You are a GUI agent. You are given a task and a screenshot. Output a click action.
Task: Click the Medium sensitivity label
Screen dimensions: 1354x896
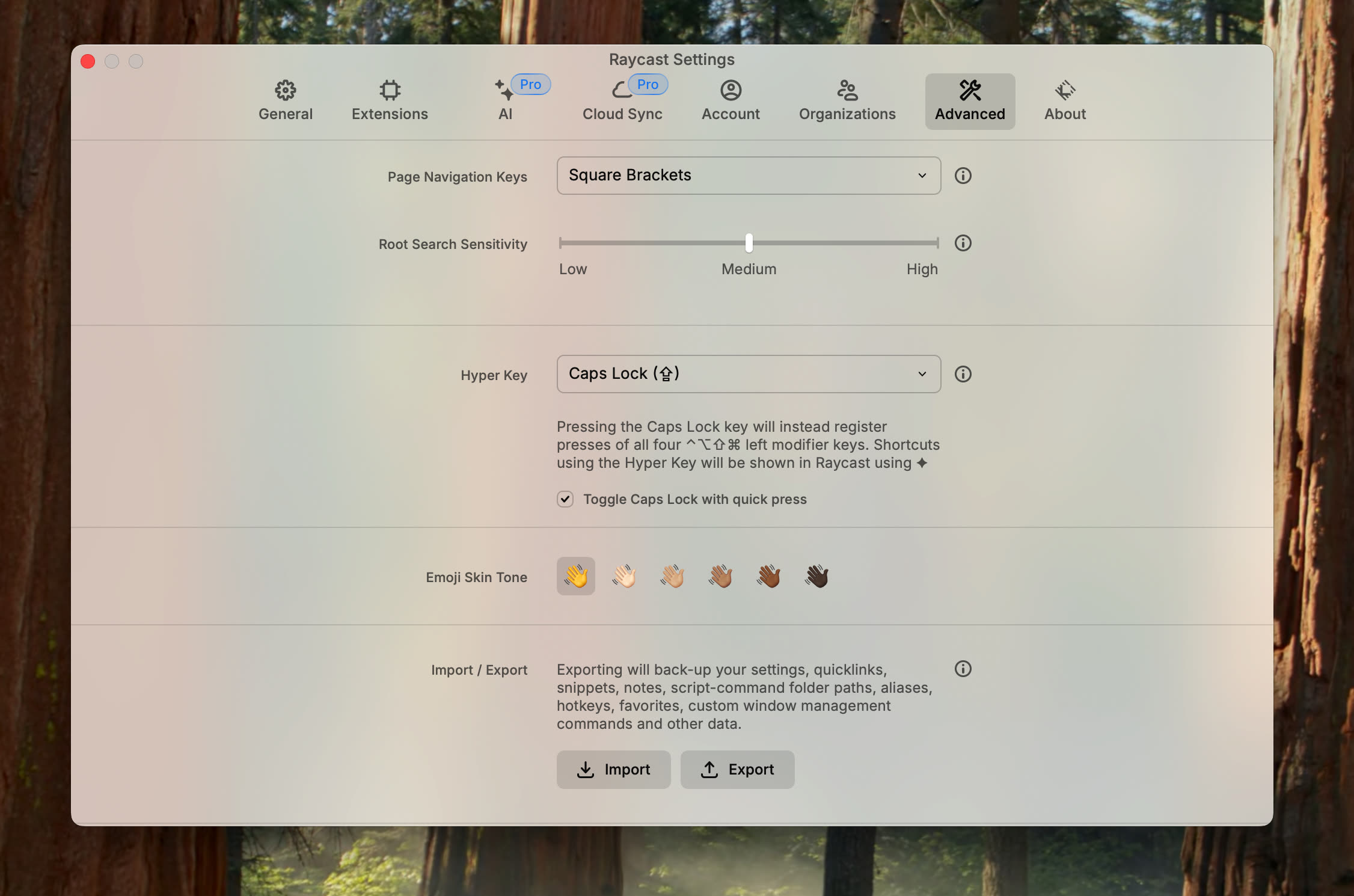[x=749, y=269]
